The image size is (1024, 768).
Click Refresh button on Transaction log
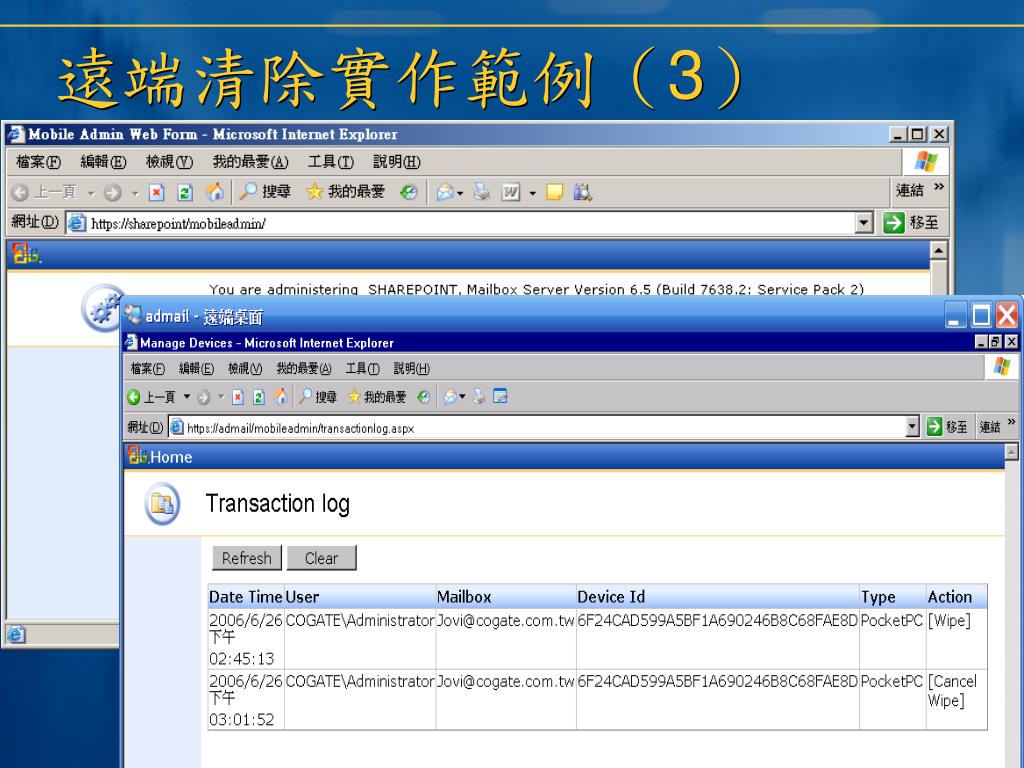tap(247, 558)
